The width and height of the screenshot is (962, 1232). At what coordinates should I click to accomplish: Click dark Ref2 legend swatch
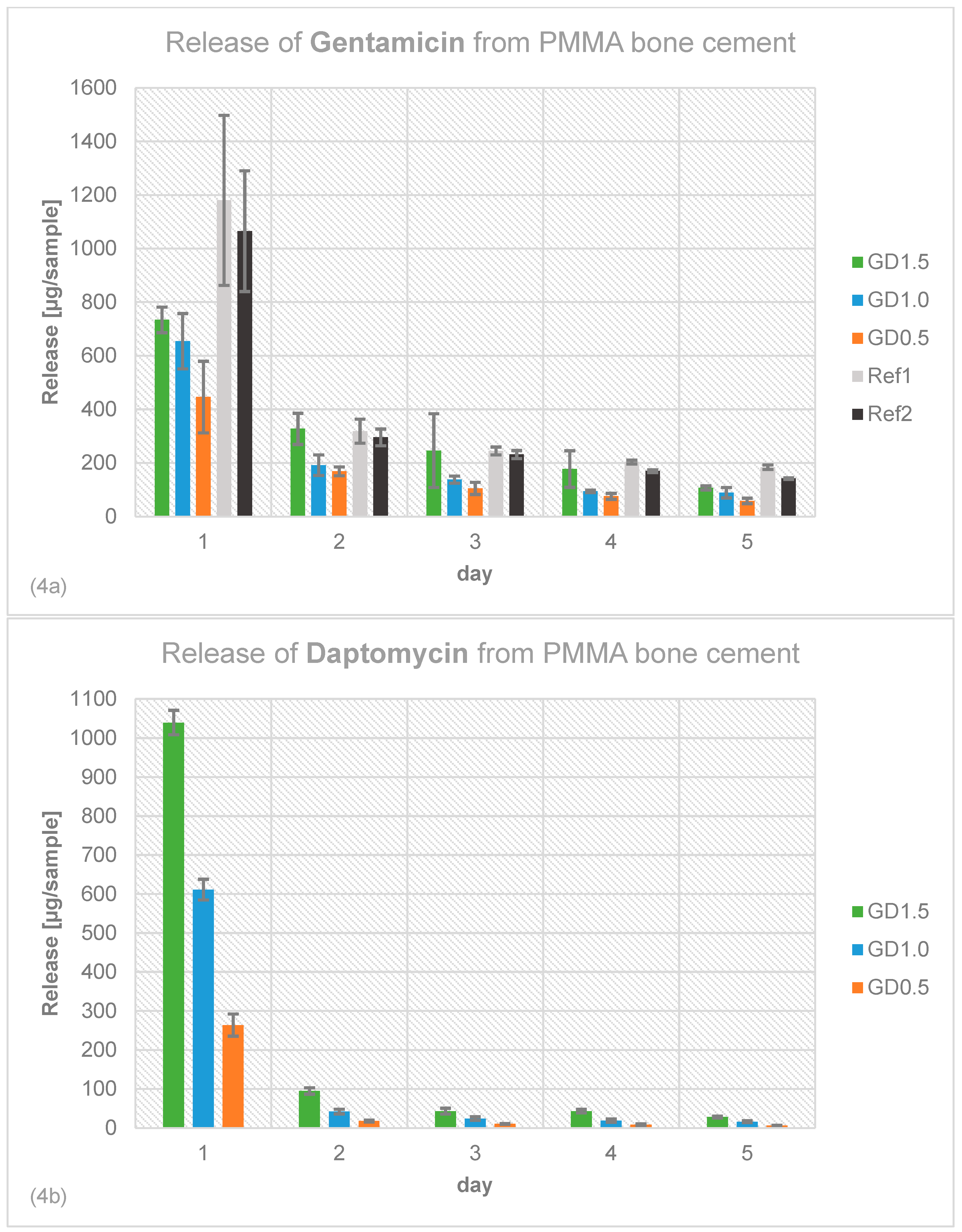click(857, 414)
